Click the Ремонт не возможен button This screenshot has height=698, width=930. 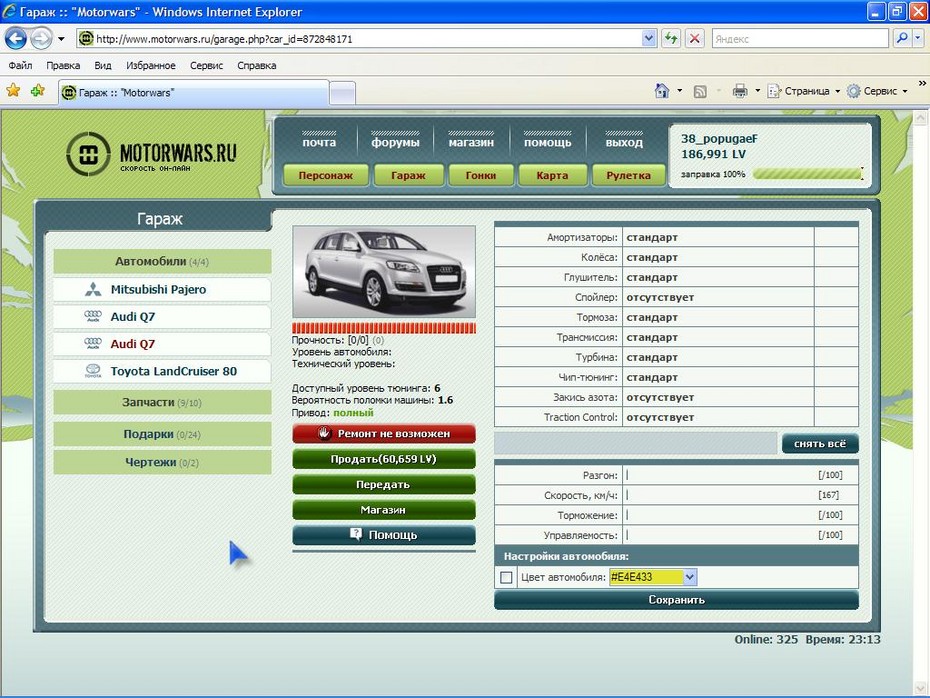point(384,434)
